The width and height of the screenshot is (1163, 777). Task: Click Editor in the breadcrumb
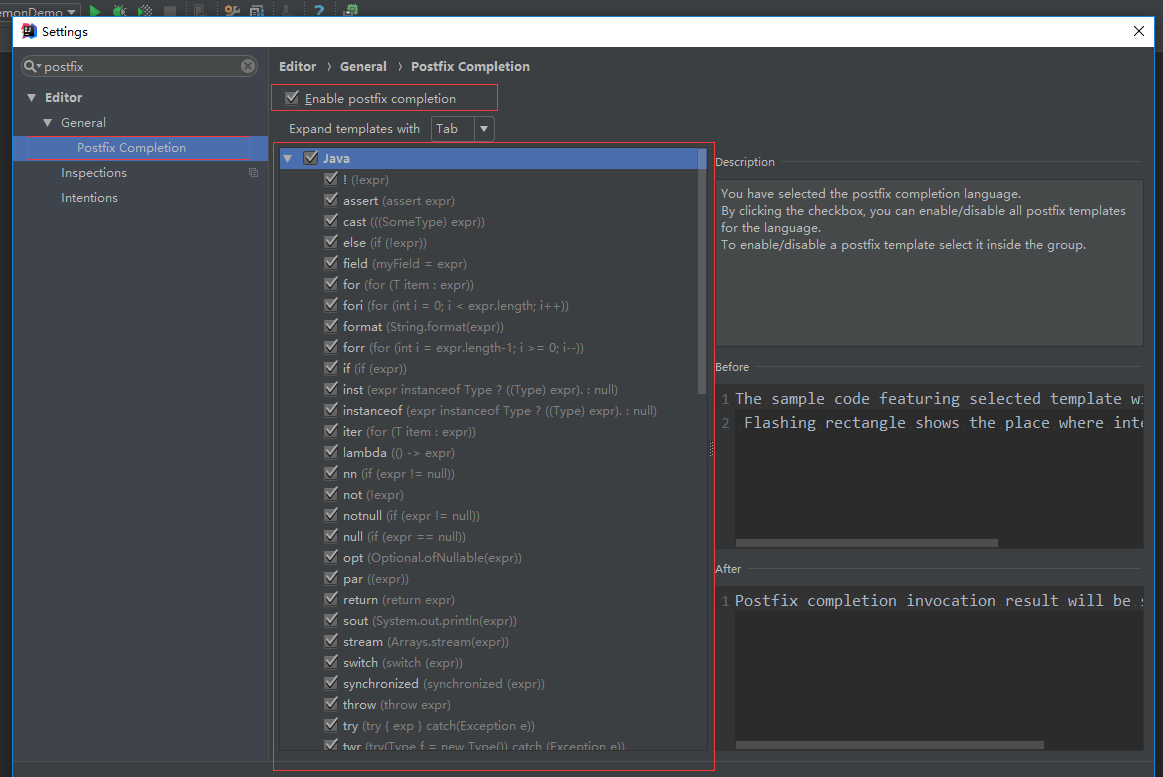click(x=297, y=66)
